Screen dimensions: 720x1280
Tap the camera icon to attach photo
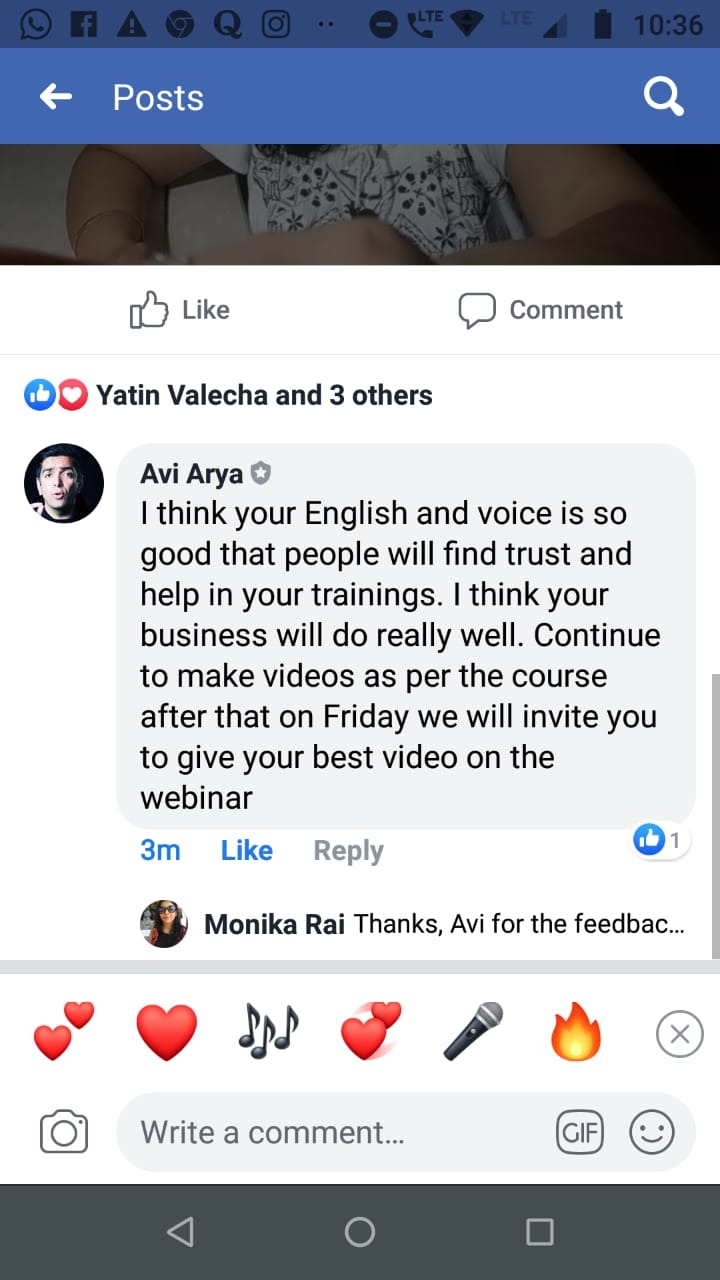click(64, 1132)
